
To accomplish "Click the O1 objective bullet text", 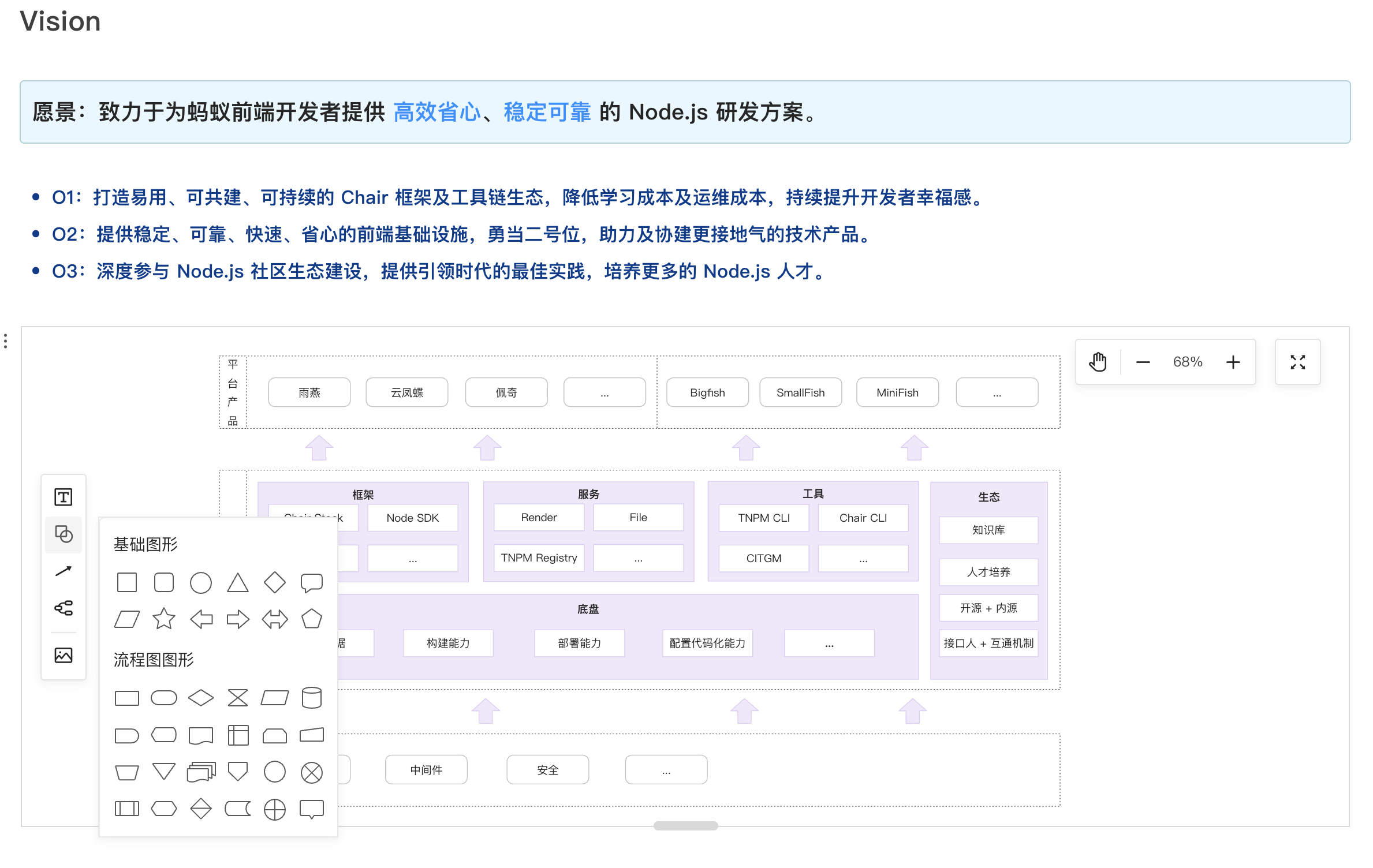I will 518,197.
